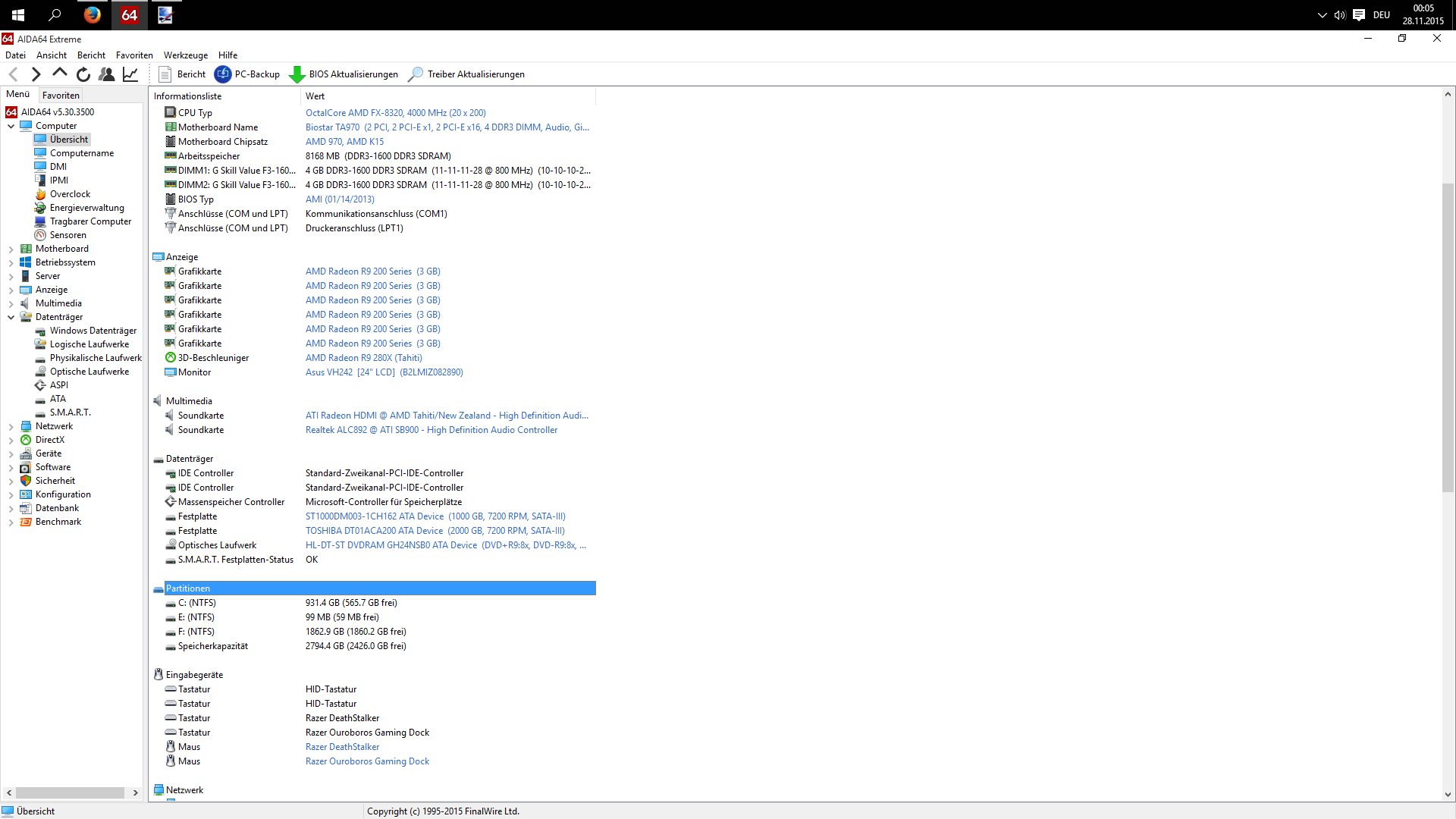This screenshot has height=819, width=1456.
Task: Click the PC-Backup toolbar button
Action: point(247,74)
